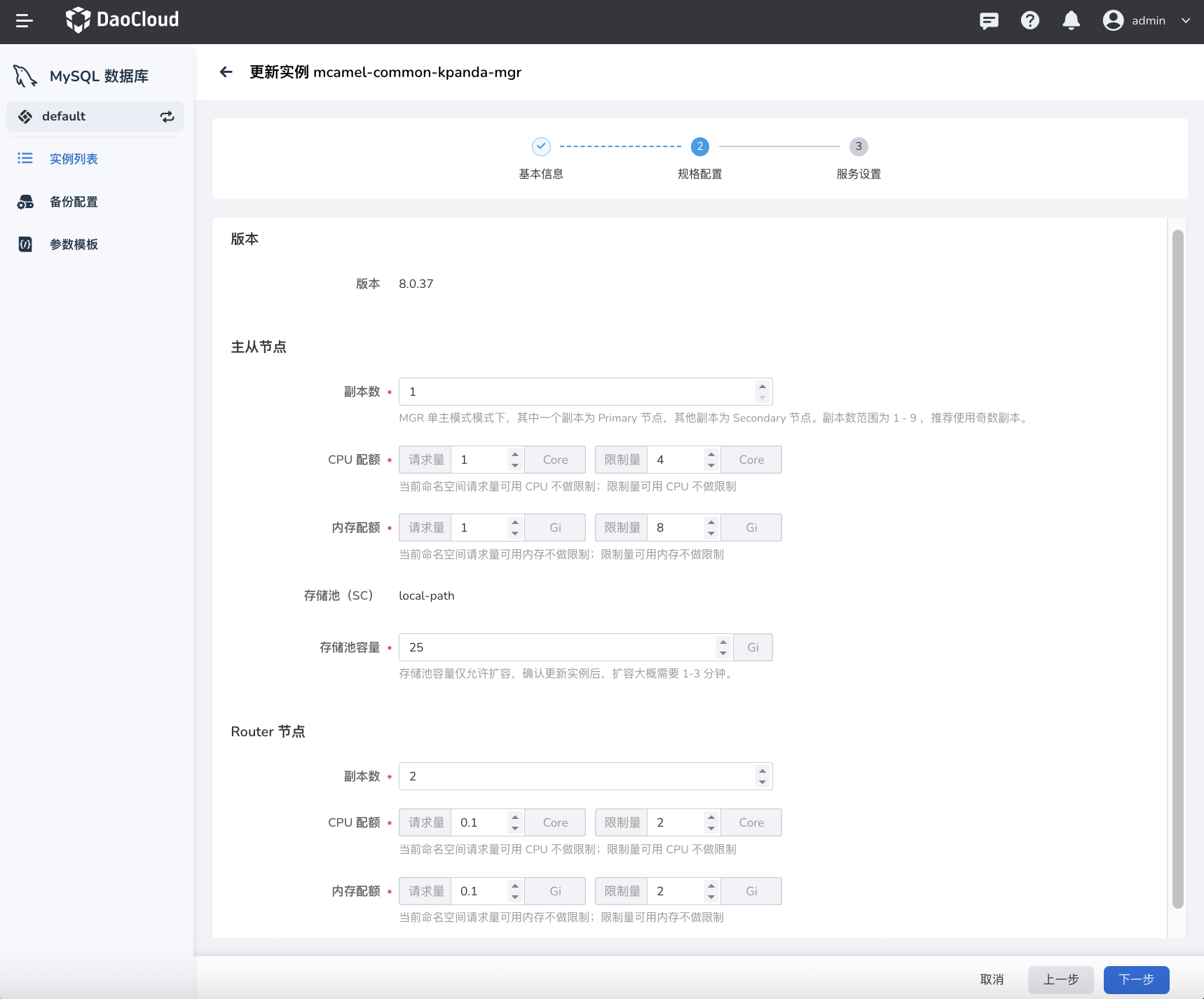
Task: Open the notifications bell
Action: point(1071,21)
